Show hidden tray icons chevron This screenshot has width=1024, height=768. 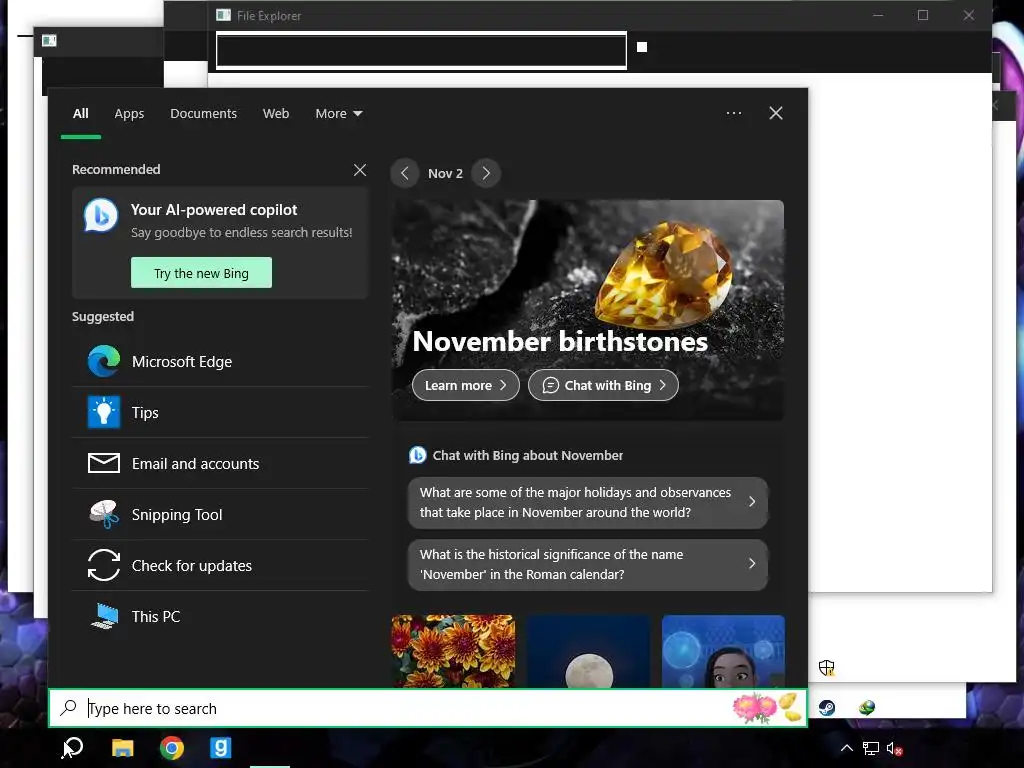[x=846, y=748]
